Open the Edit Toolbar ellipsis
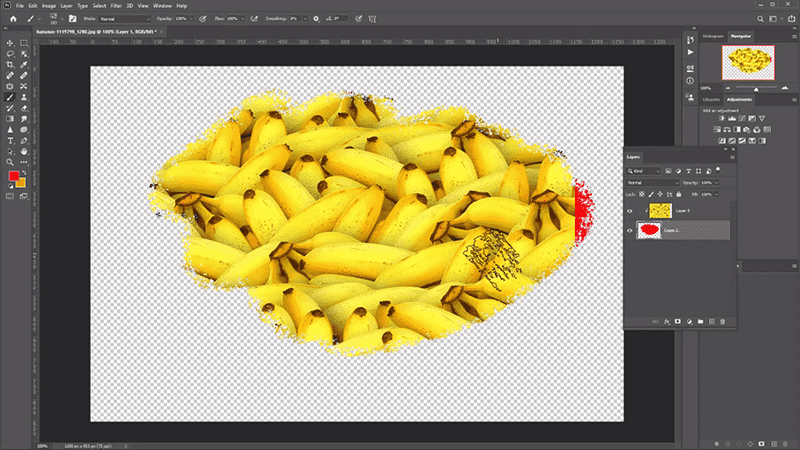Screen dimensions: 800x450 coord(23,162)
